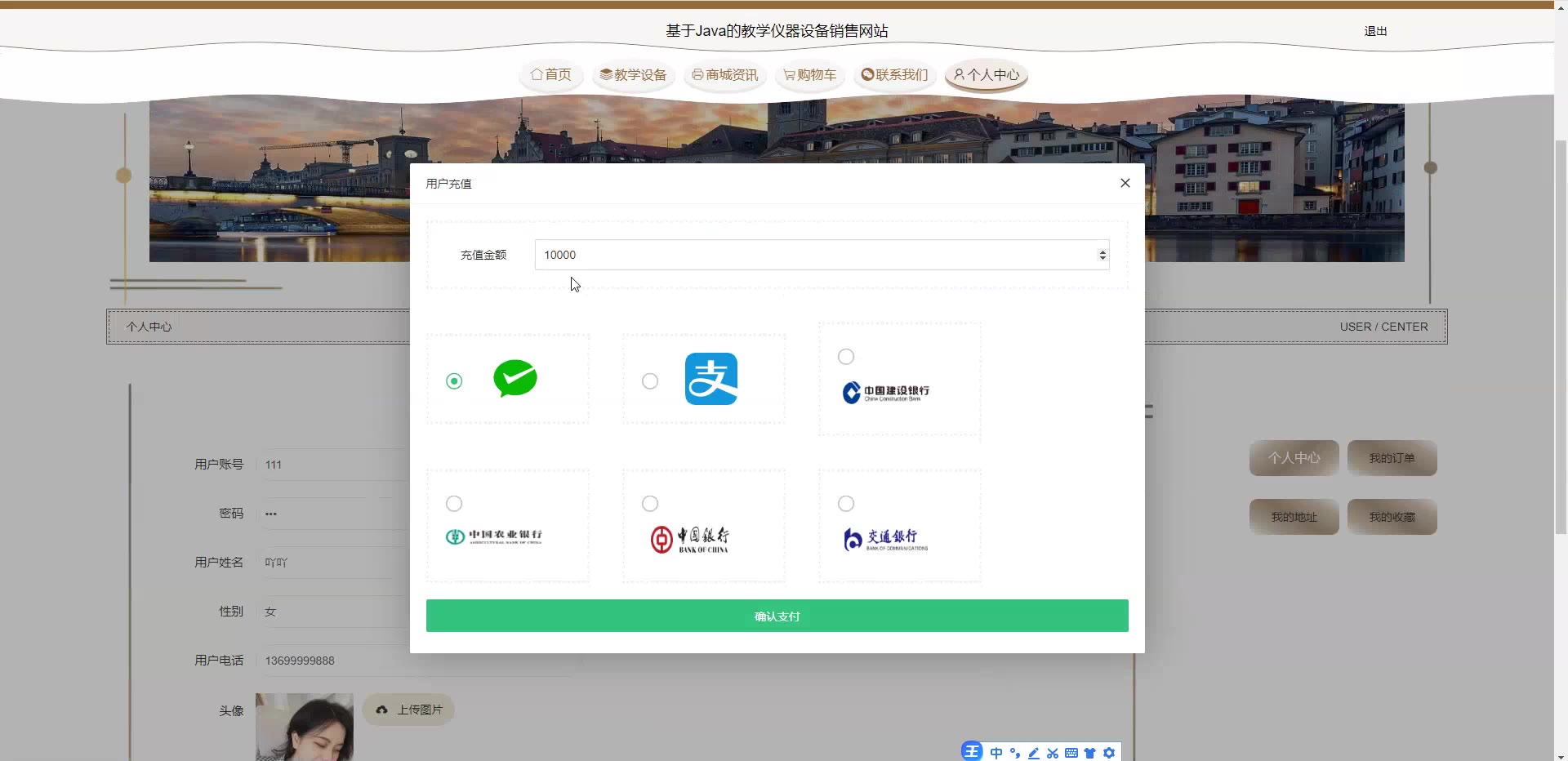Select the 交通银行 radio button
The width and height of the screenshot is (1568, 761).
pyautogui.click(x=846, y=504)
